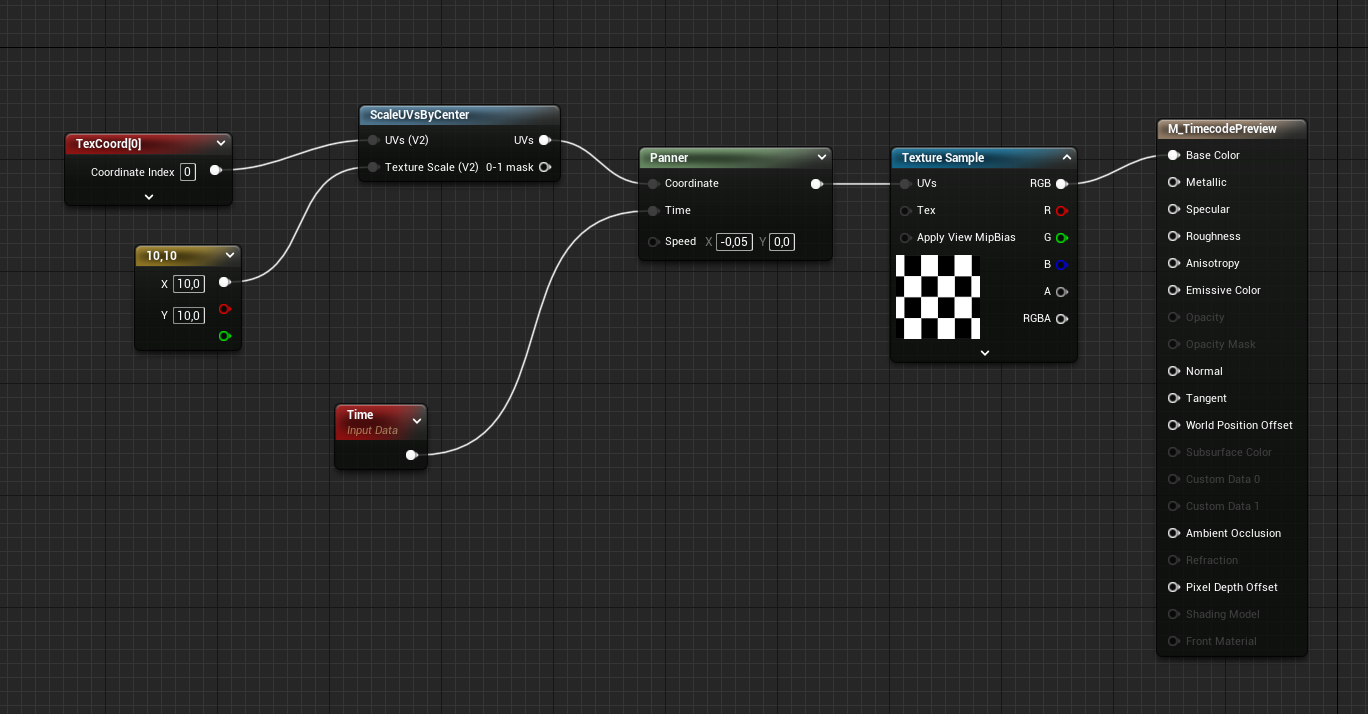Click the RGBA output pin on Texture Sample

click(1062, 318)
